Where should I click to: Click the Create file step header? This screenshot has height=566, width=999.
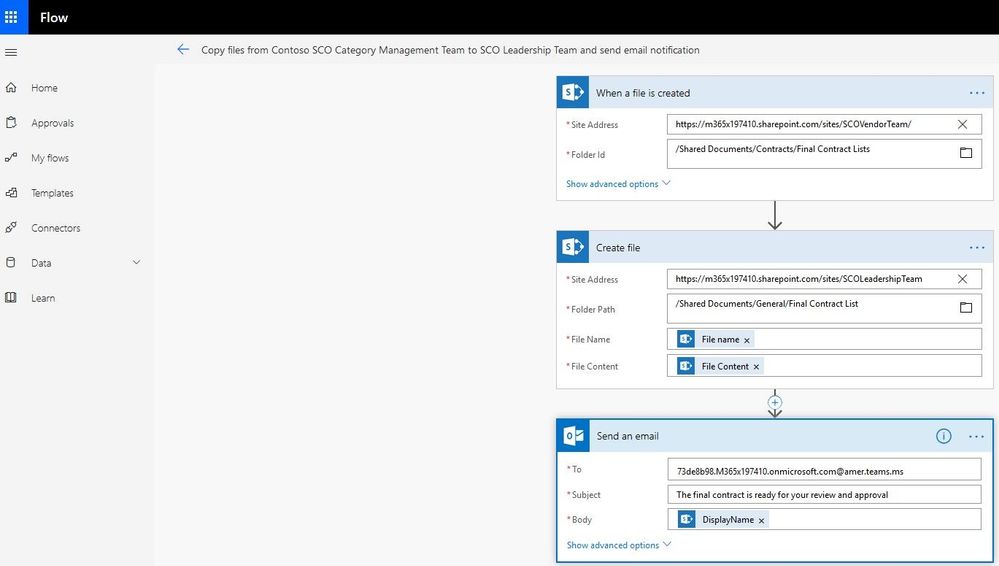[x=775, y=247]
